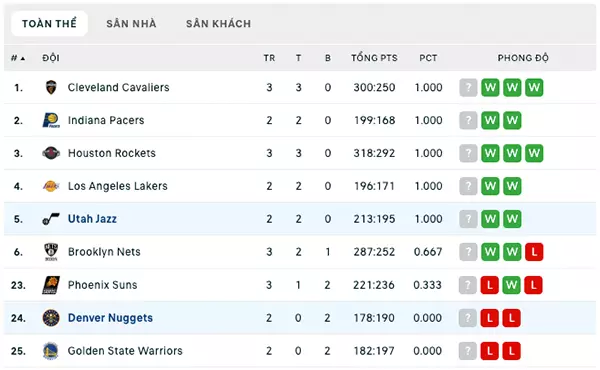Open the Utah Jazz team link
Image resolution: width=600 pixels, height=370 pixels.
pos(92,219)
